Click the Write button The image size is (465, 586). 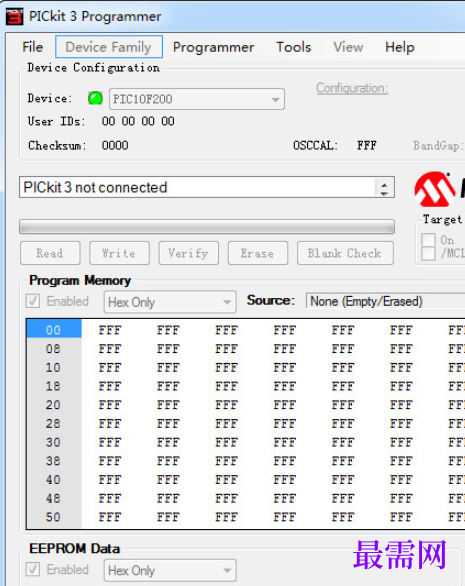[x=119, y=253]
